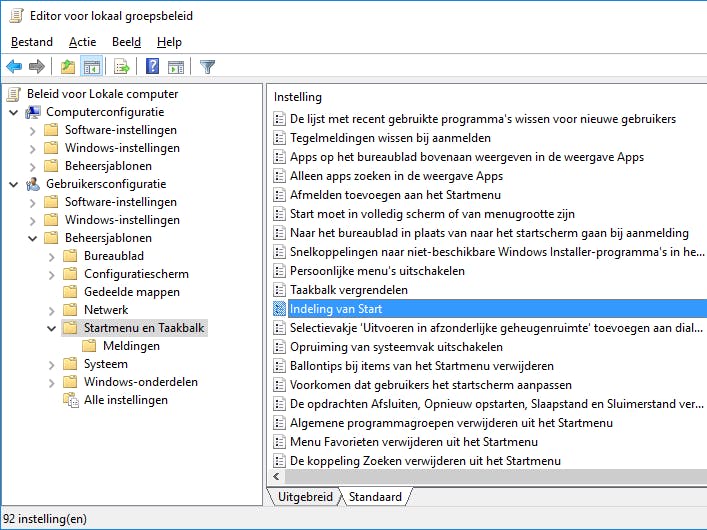Click the Beleid voor Lokale computer scroll icon
The image size is (707, 530).
pos(14,94)
